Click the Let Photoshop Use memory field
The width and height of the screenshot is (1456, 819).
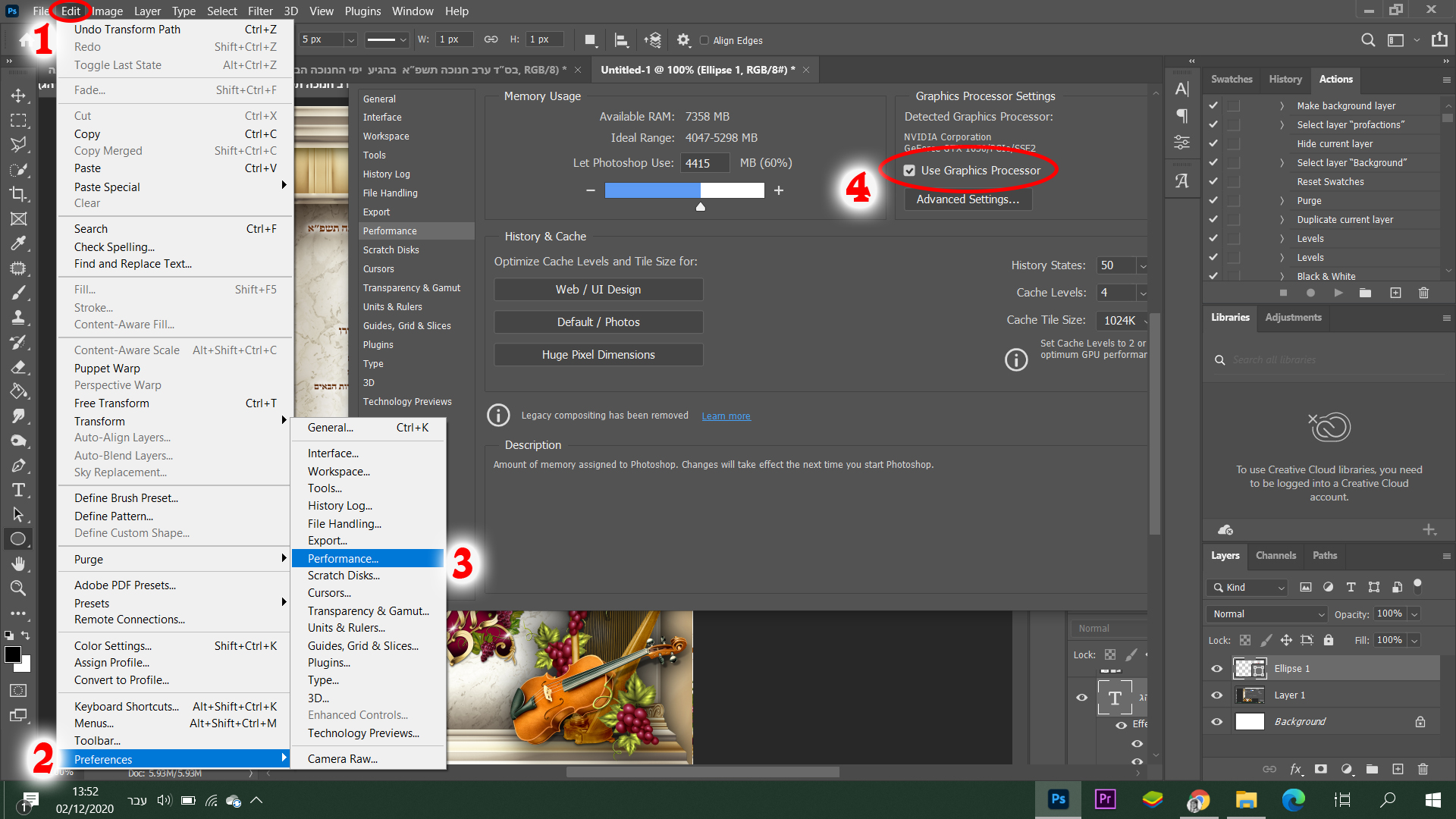[704, 163]
